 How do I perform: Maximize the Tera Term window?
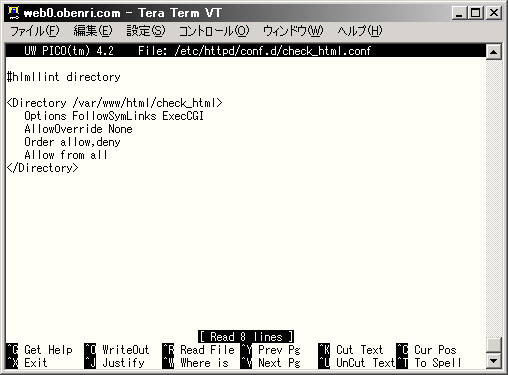475,13
